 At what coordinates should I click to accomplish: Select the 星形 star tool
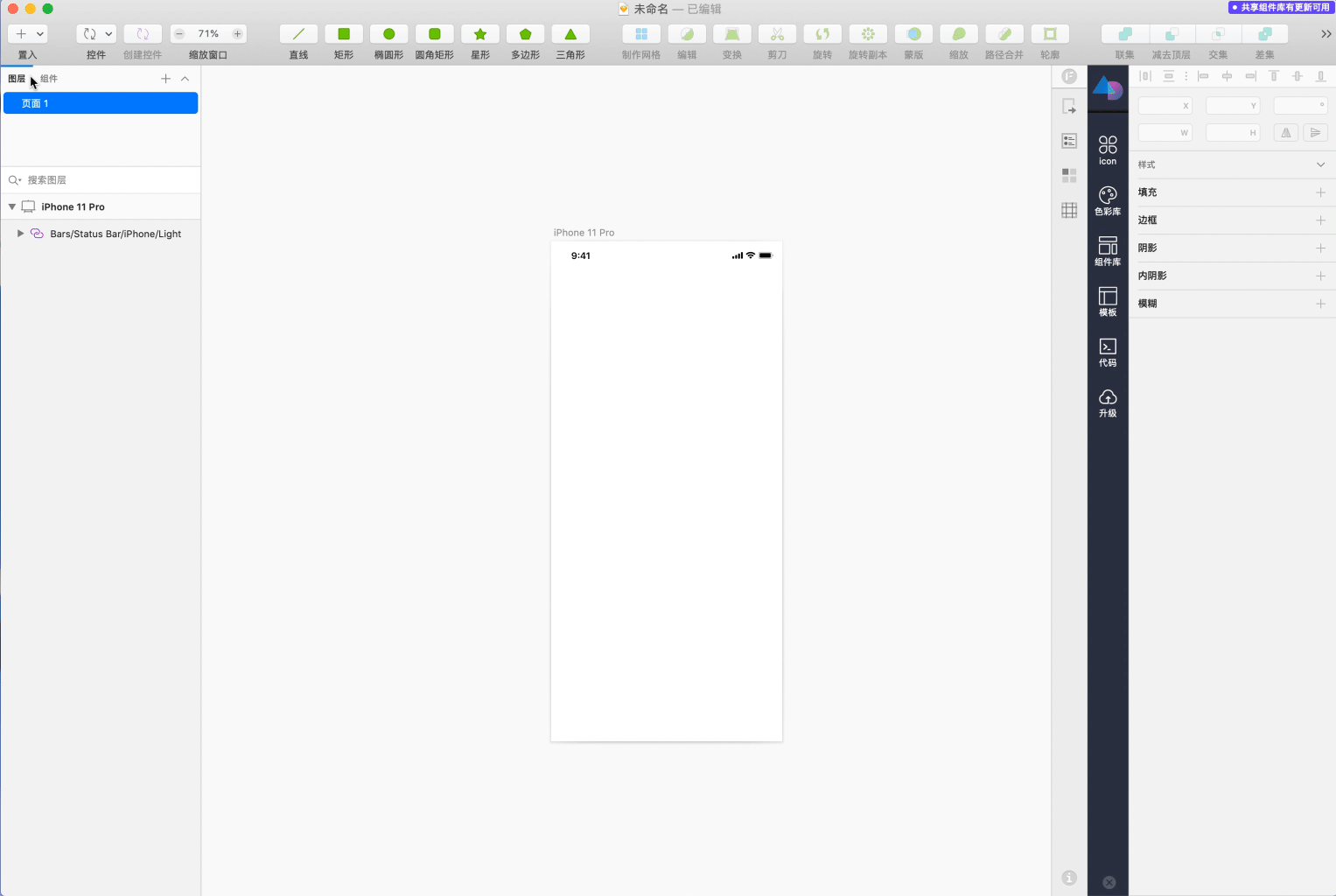pyautogui.click(x=480, y=34)
